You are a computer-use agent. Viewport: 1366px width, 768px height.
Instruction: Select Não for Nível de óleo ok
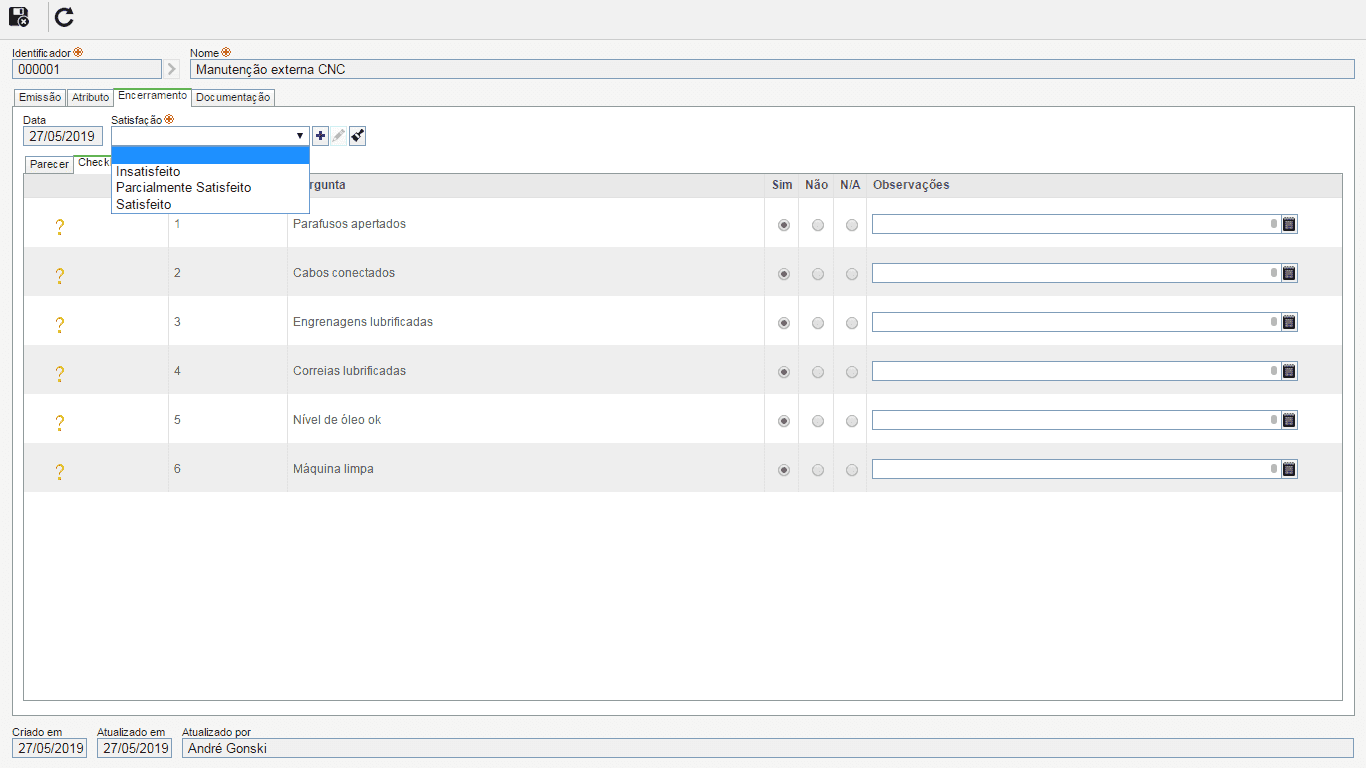[818, 421]
